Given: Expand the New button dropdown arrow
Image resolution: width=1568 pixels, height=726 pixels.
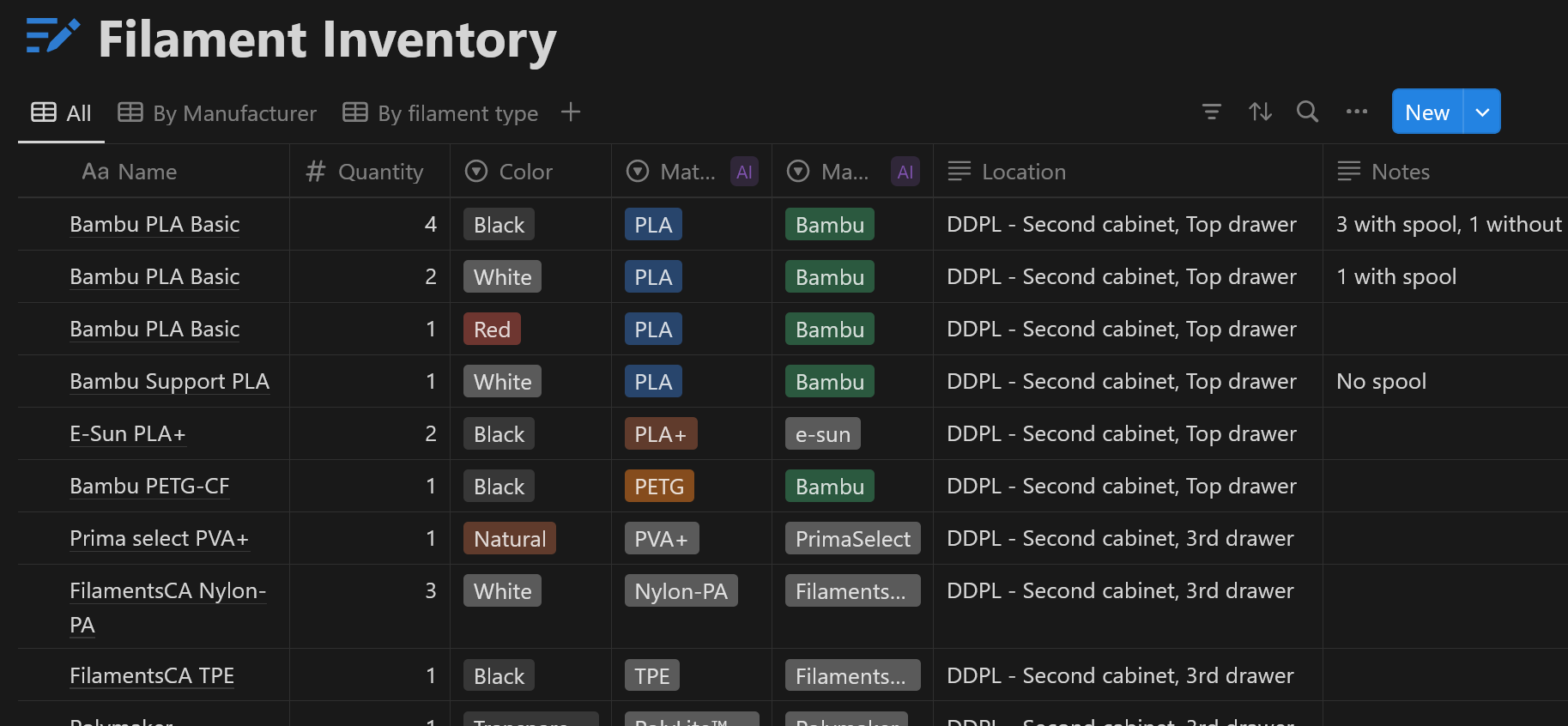Looking at the screenshot, I should pyautogui.click(x=1482, y=112).
